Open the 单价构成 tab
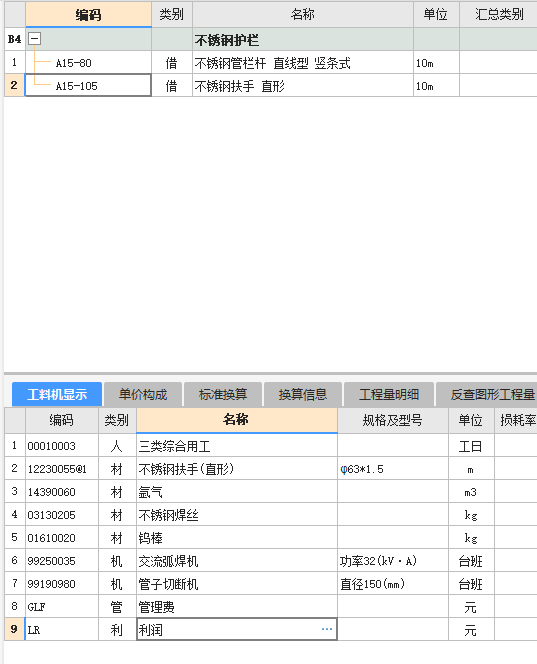537x664 pixels. tap(143, 395)
